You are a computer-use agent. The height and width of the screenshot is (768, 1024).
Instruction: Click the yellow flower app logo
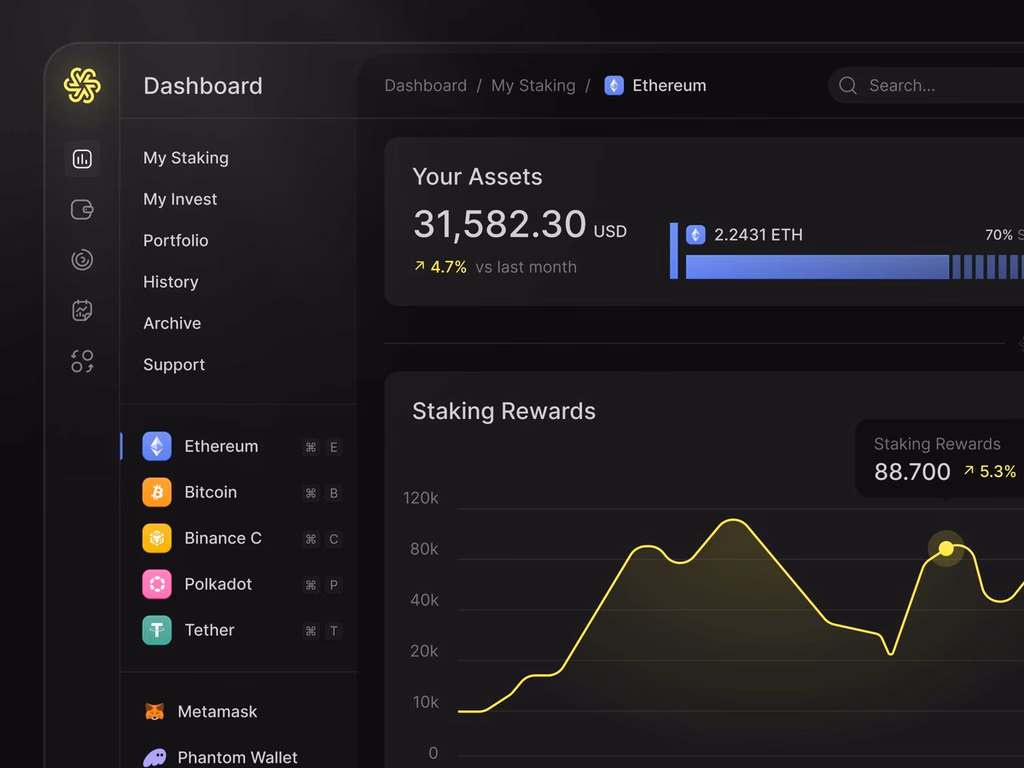(x=82, y=86)
